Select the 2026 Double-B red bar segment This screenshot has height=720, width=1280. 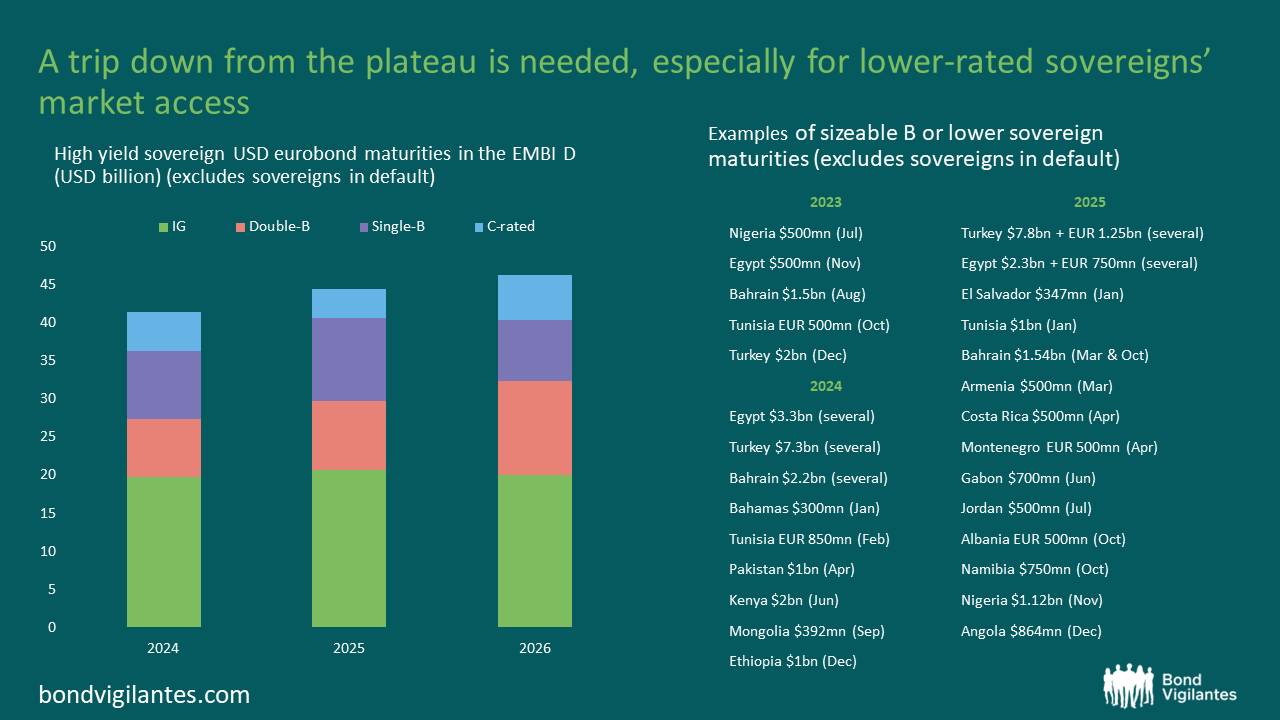[535, 428]
